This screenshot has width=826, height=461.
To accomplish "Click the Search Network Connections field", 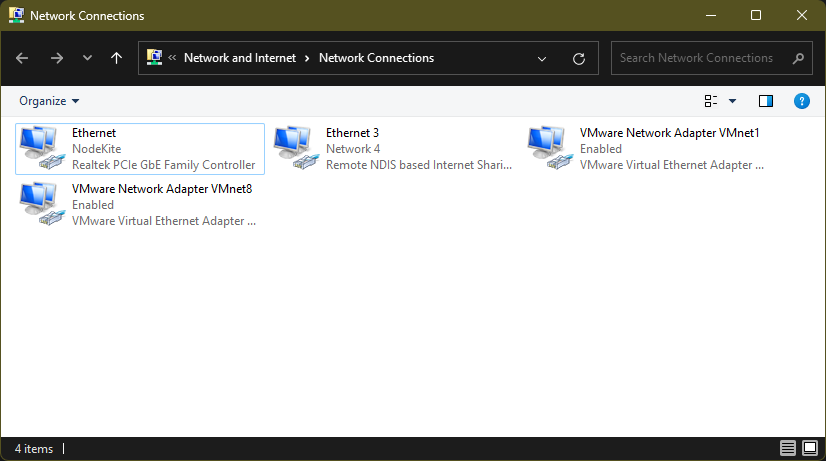I will tap(700, 58).
